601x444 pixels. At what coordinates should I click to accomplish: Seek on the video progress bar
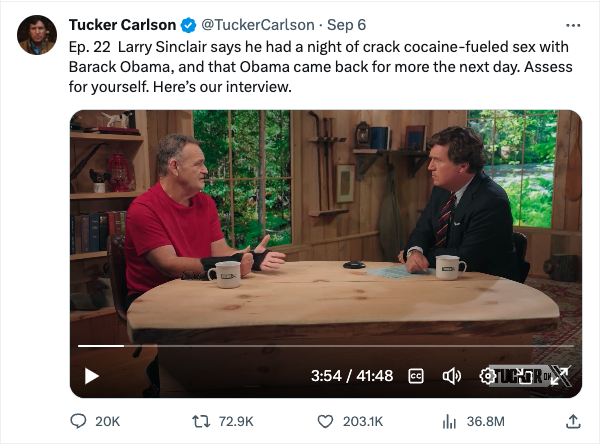pos(325,346)
